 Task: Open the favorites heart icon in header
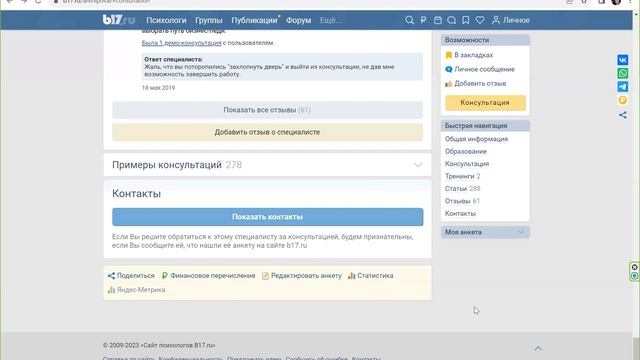click(480, 20)
